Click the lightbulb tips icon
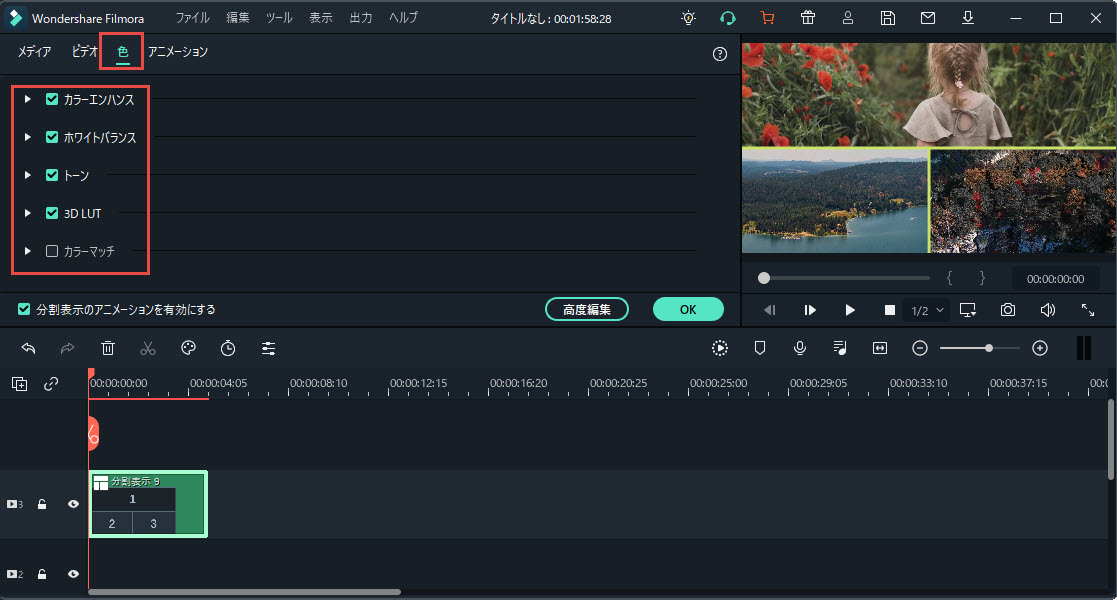 [688, 19]
